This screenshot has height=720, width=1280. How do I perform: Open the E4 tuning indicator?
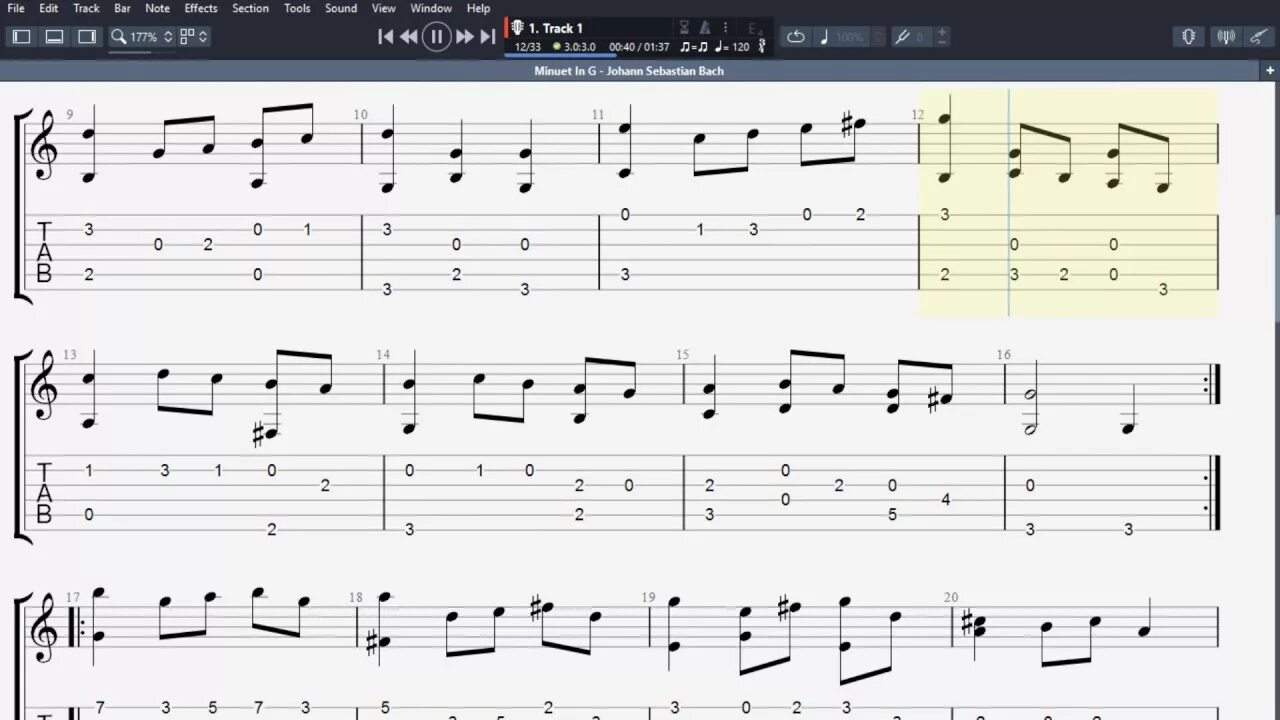tap(756, 28)
